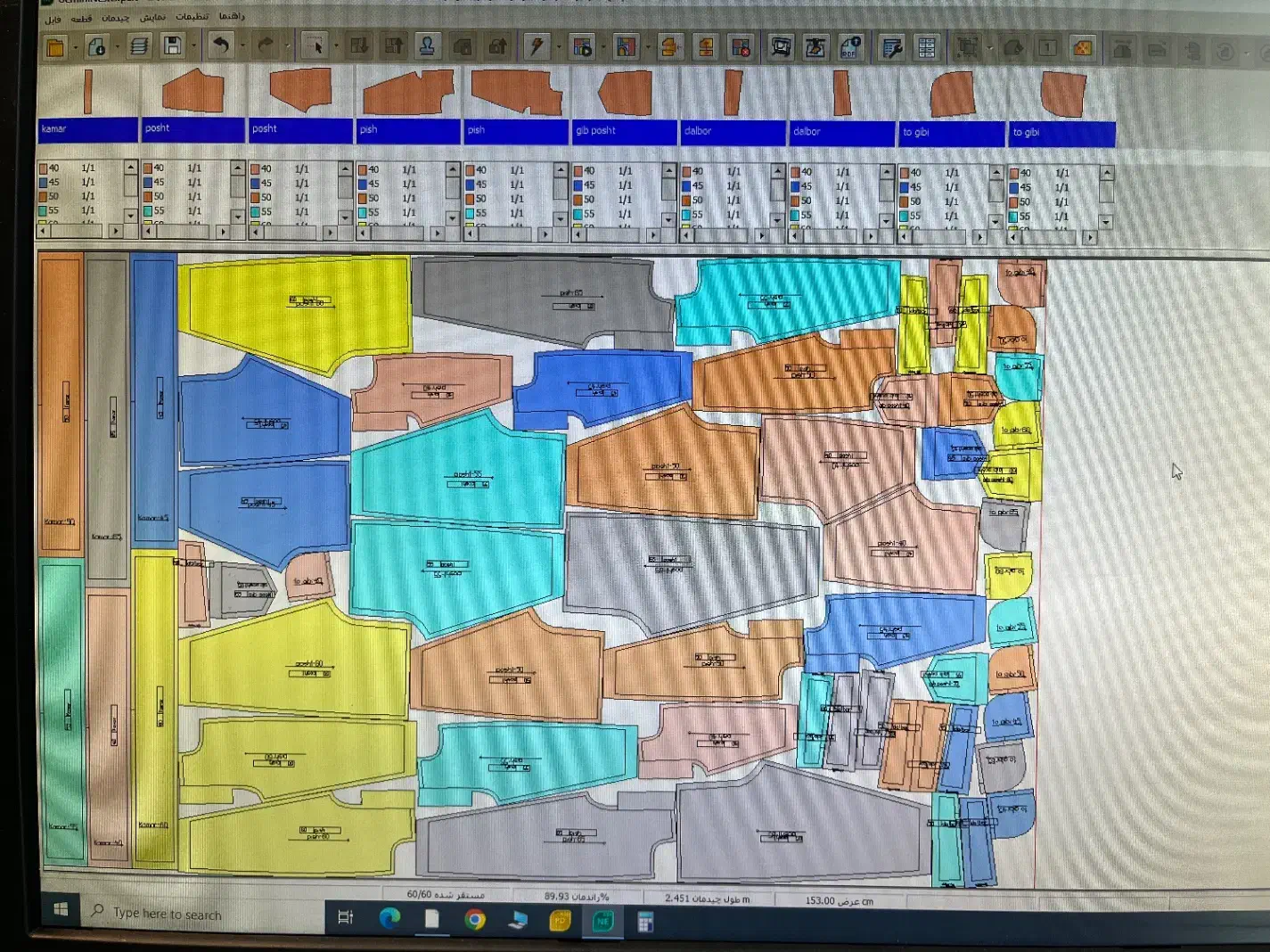Click the stamp tool icon

(x=427, y=46)
